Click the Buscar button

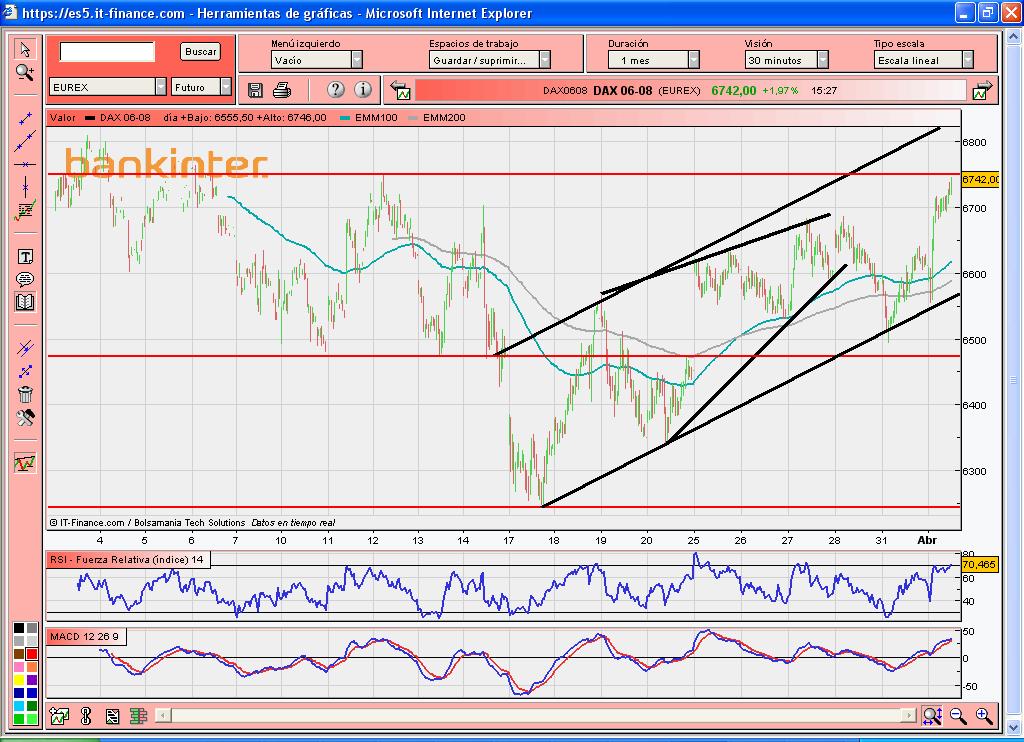point(200,52)
